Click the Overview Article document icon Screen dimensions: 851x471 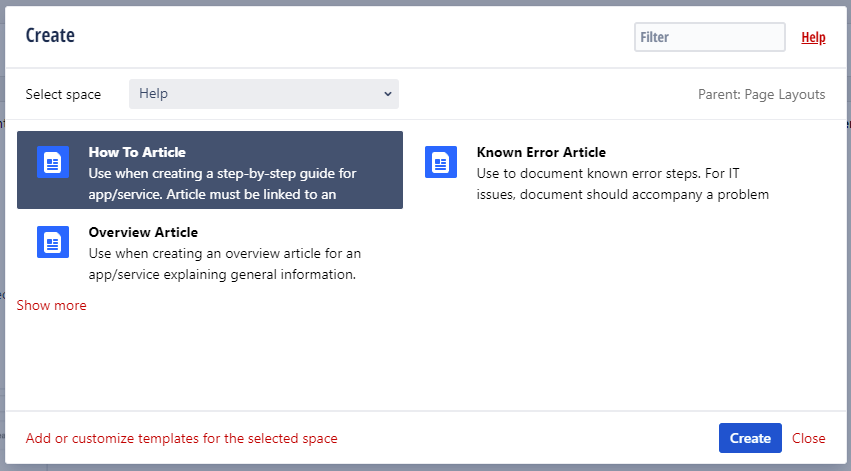coord(53,241)
